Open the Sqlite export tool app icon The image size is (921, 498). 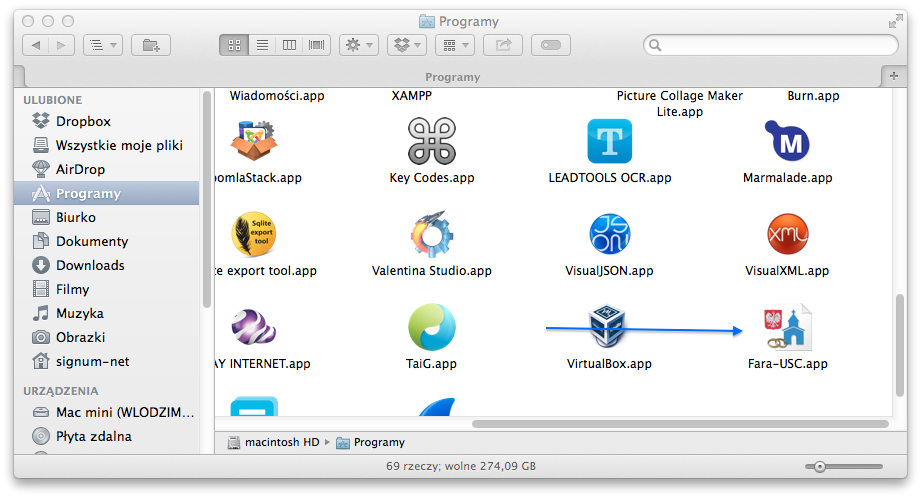254,234
